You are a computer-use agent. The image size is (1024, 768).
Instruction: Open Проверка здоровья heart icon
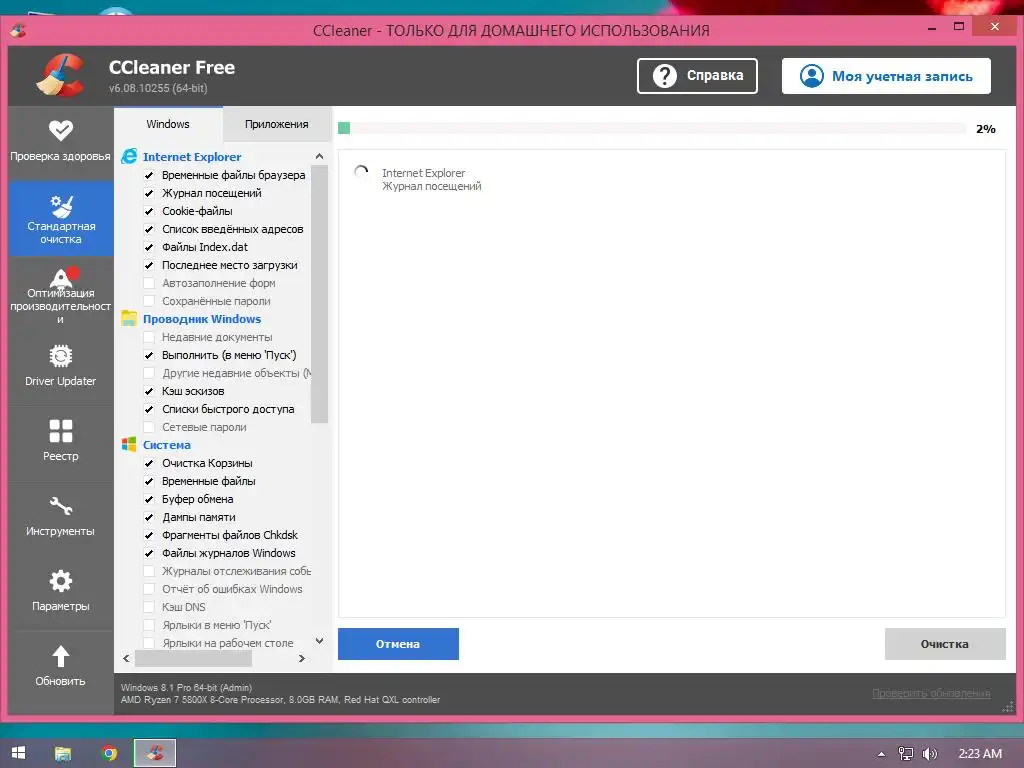[61, 131]
